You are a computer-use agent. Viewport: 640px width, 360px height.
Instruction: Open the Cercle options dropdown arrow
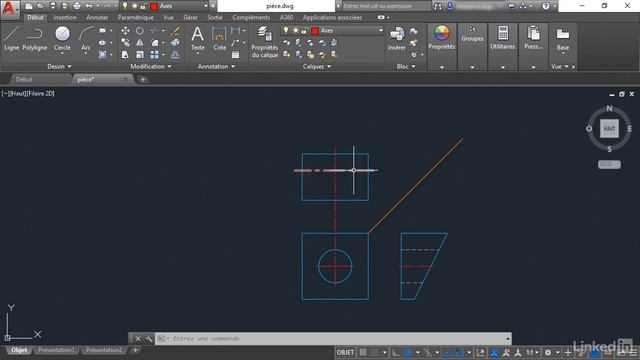tap(62, 54)
